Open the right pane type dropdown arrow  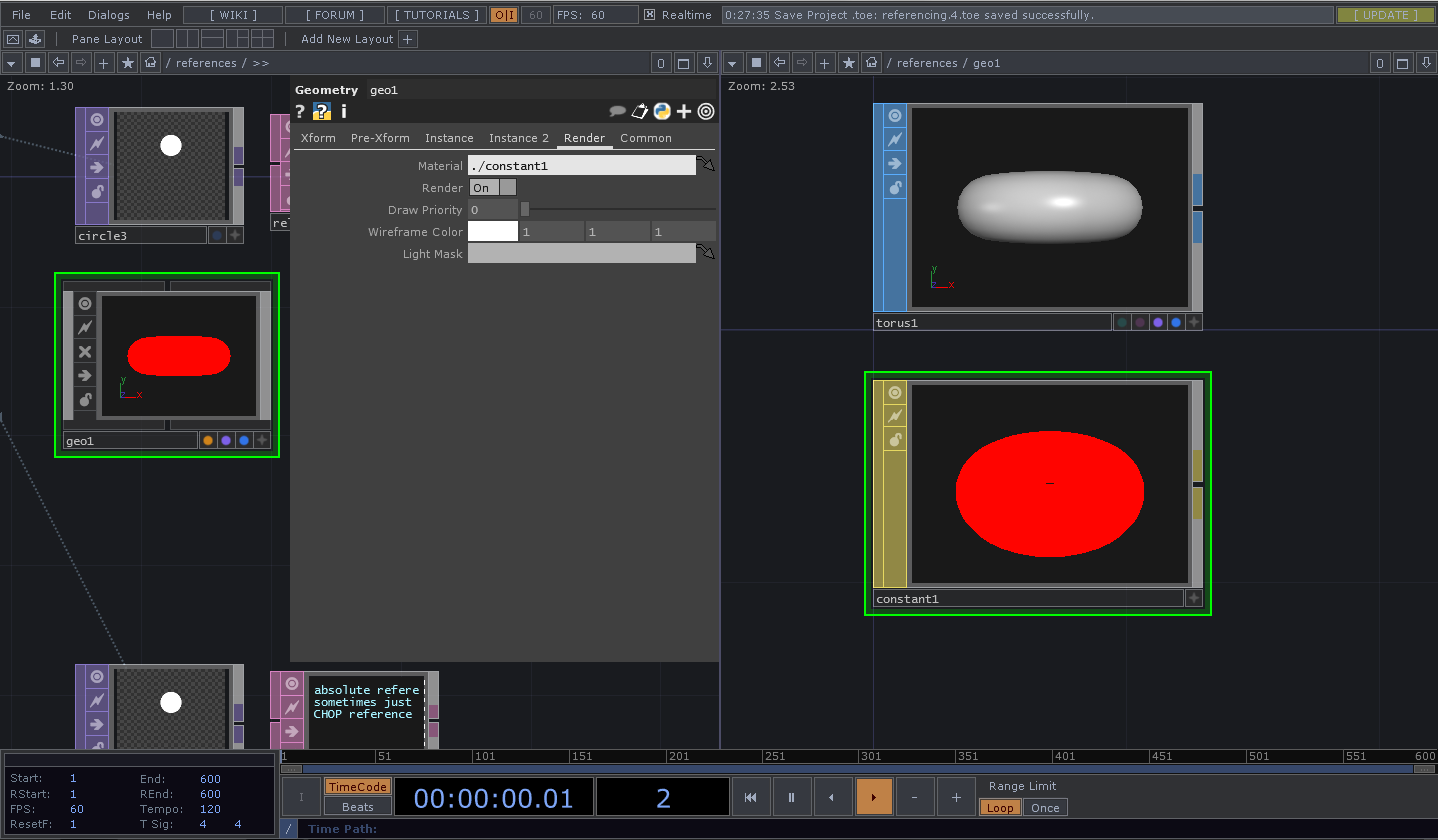(x=733, y=63)
